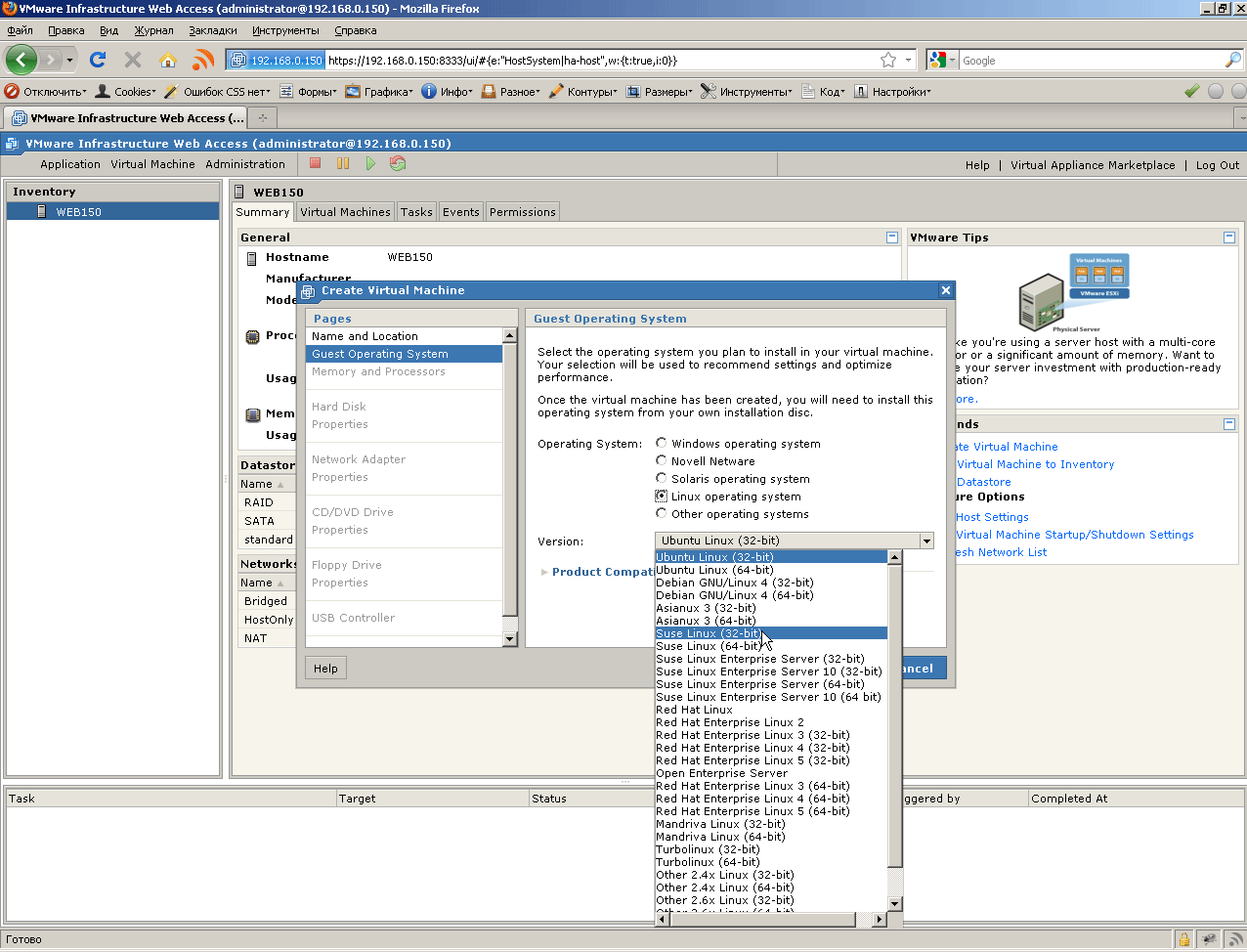Click Pages list scrollbar down arrow
The height and width of the screenshot is (952, 1247).
tap(509, 638)
